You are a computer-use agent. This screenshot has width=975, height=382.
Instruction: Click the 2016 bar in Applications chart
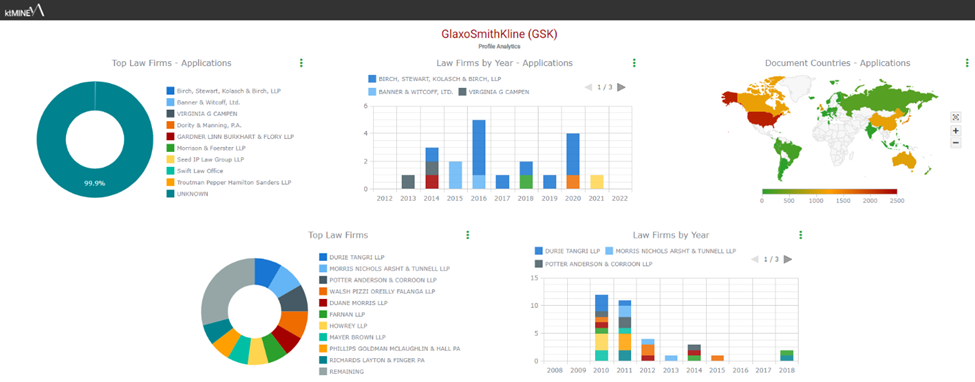tap(479, 154)
